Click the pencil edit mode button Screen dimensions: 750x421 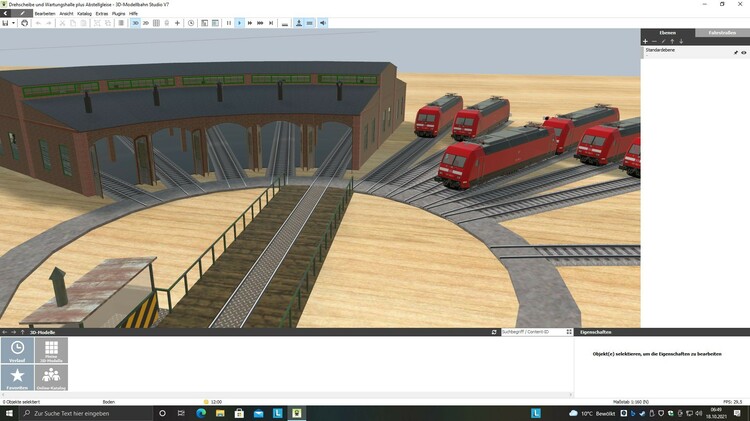tap(22, 13)
